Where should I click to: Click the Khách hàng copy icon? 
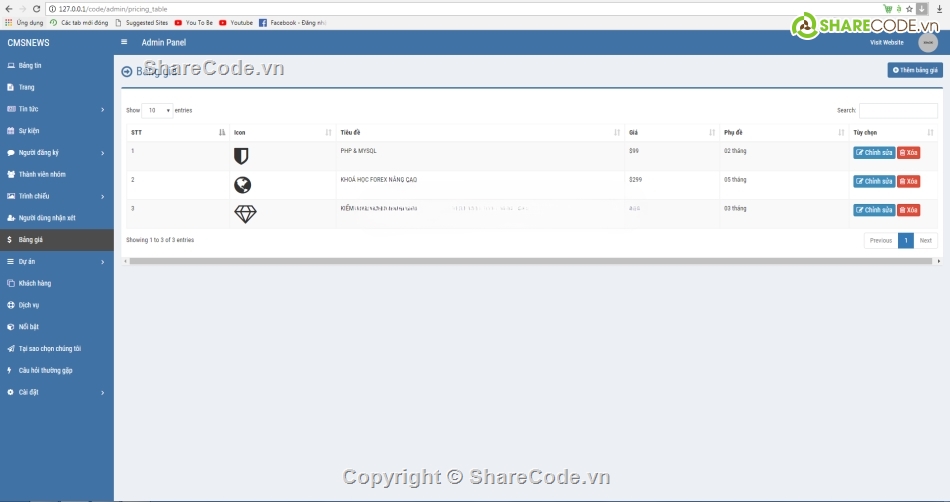tap(11, 283)
